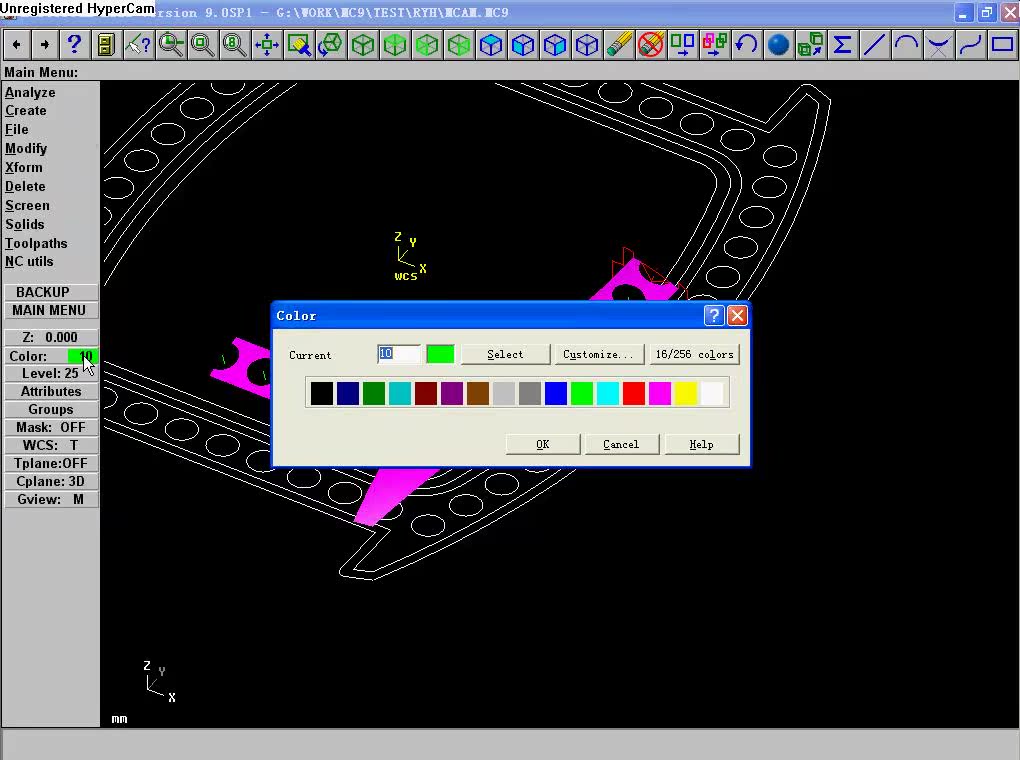
Task: Toggle the 16/256 colors button
Action: pos(694,354)
